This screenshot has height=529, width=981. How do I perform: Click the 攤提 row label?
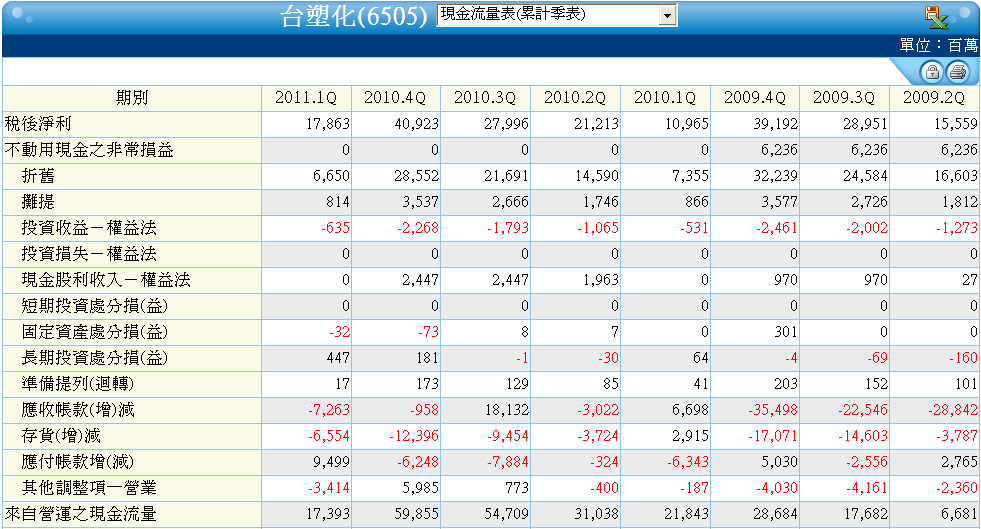(38, 202)
